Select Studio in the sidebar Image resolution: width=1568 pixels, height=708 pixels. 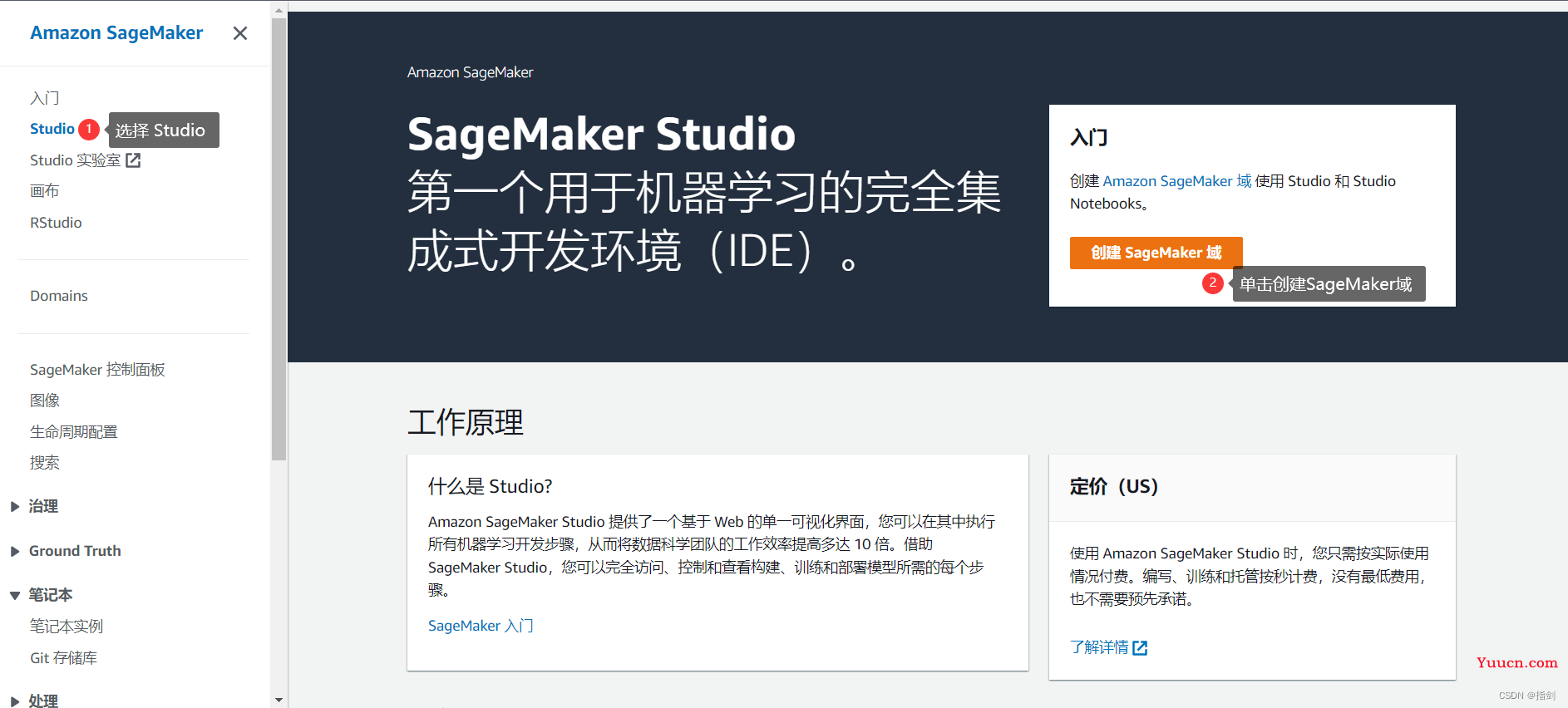52,129
